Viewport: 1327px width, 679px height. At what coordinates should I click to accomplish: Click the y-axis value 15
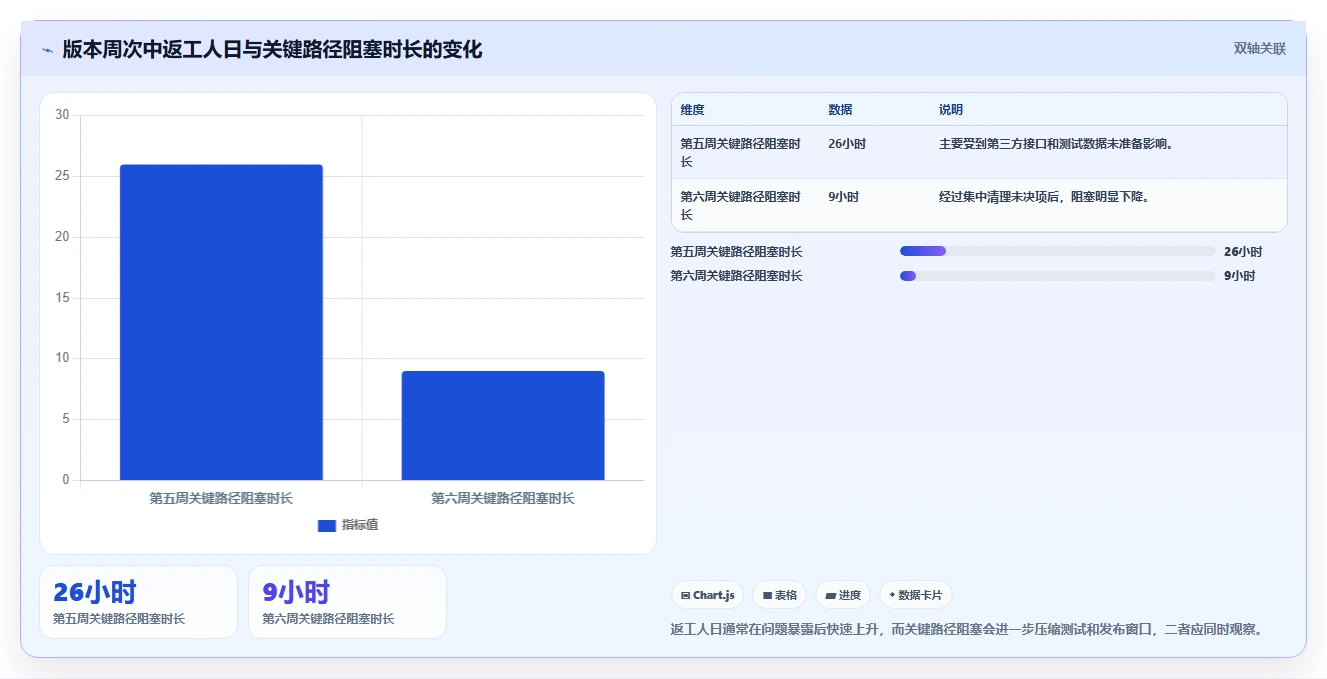point(62,298)
